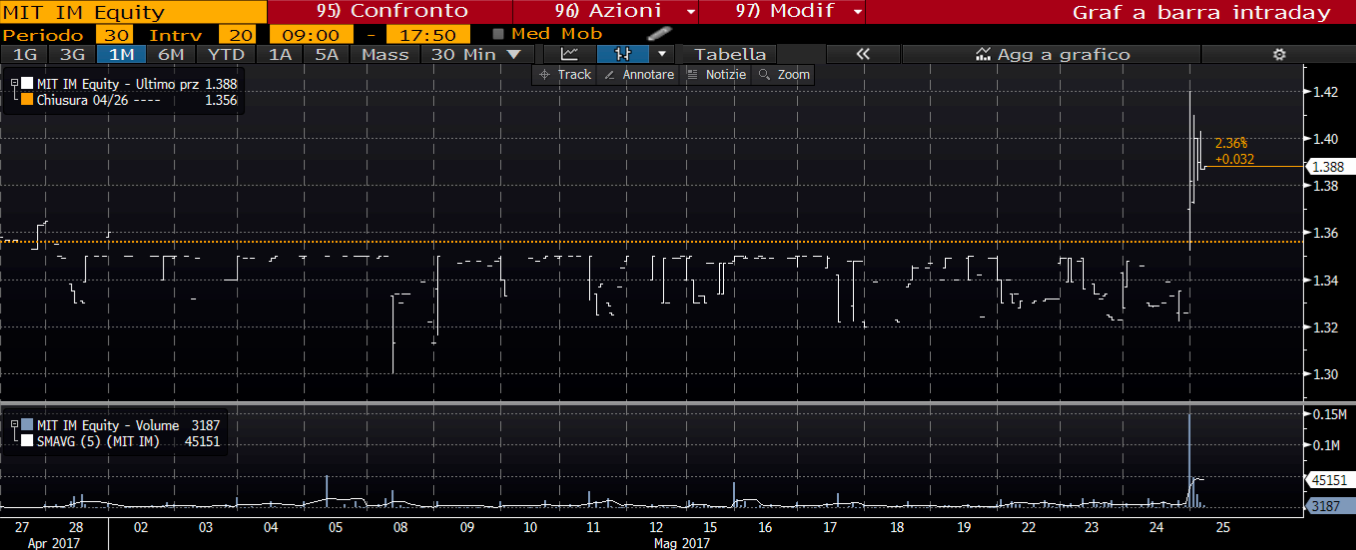This screenshot has height=550, width=1356.
Task: Click the pencil edit icon beside Med Mob
Action: [x=659, y=34]
